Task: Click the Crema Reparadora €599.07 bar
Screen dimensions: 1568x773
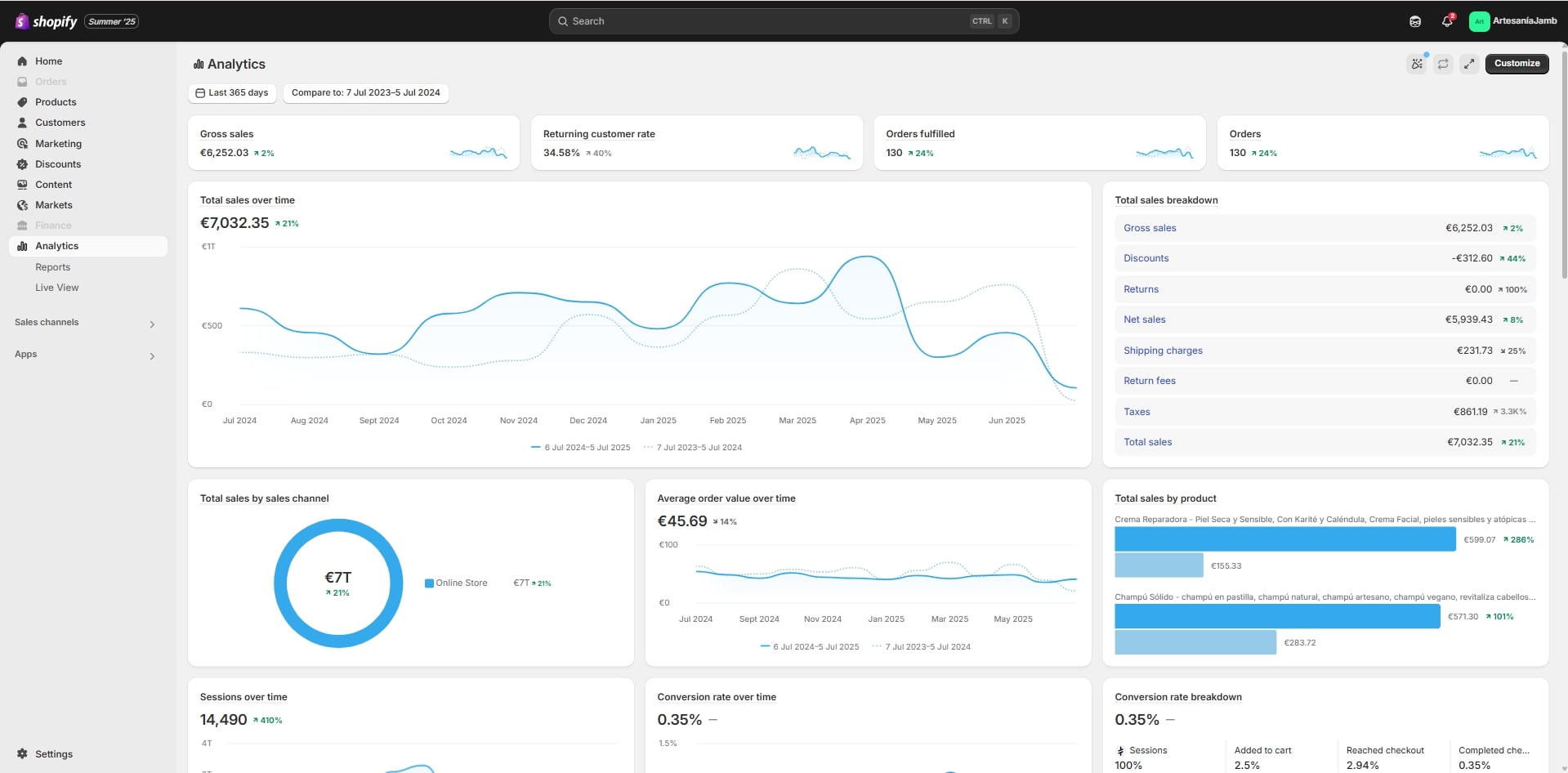Action: [1284, 539]
